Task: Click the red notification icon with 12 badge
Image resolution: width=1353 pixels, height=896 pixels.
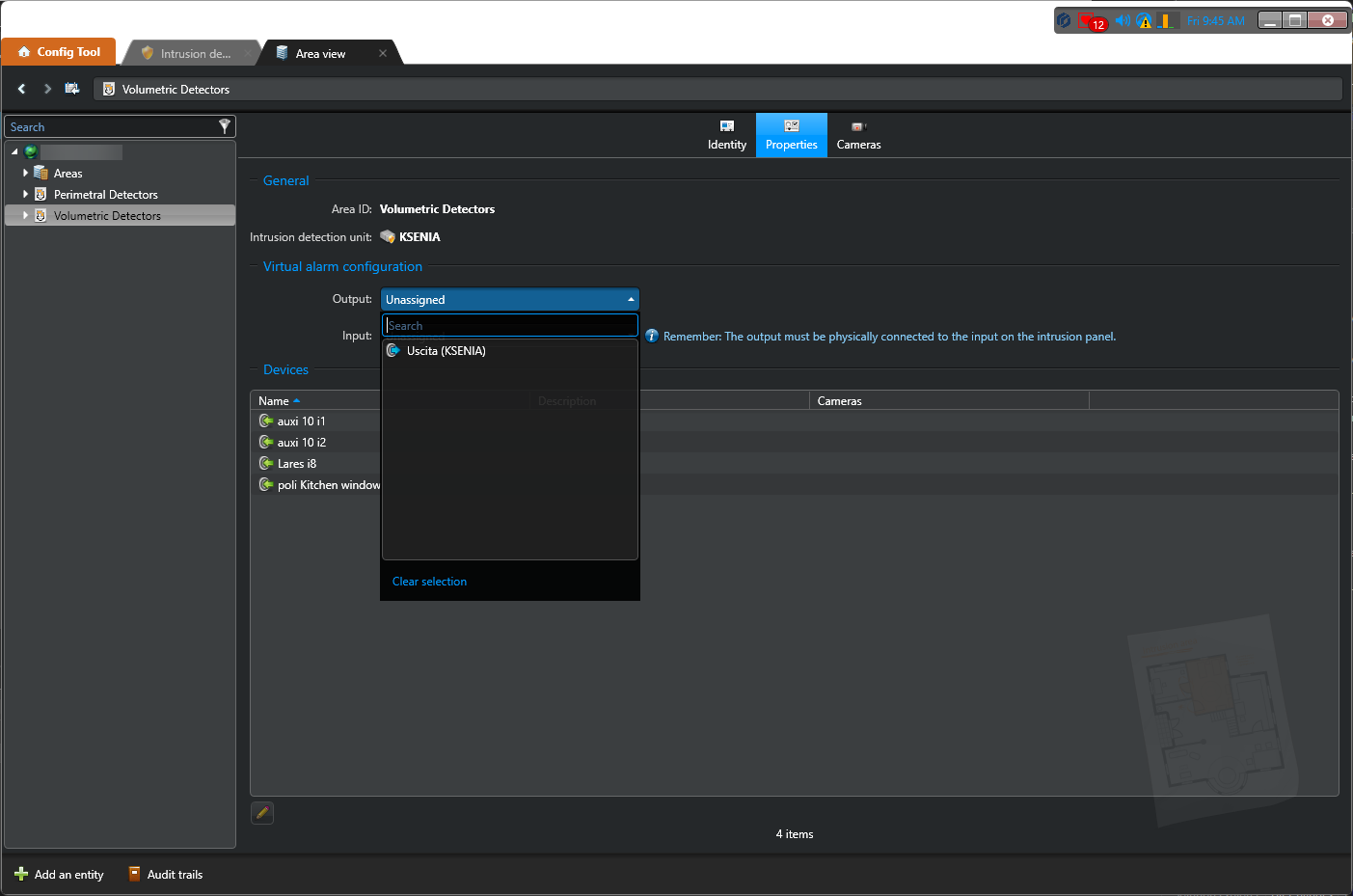Action: tap(1089, 21)
